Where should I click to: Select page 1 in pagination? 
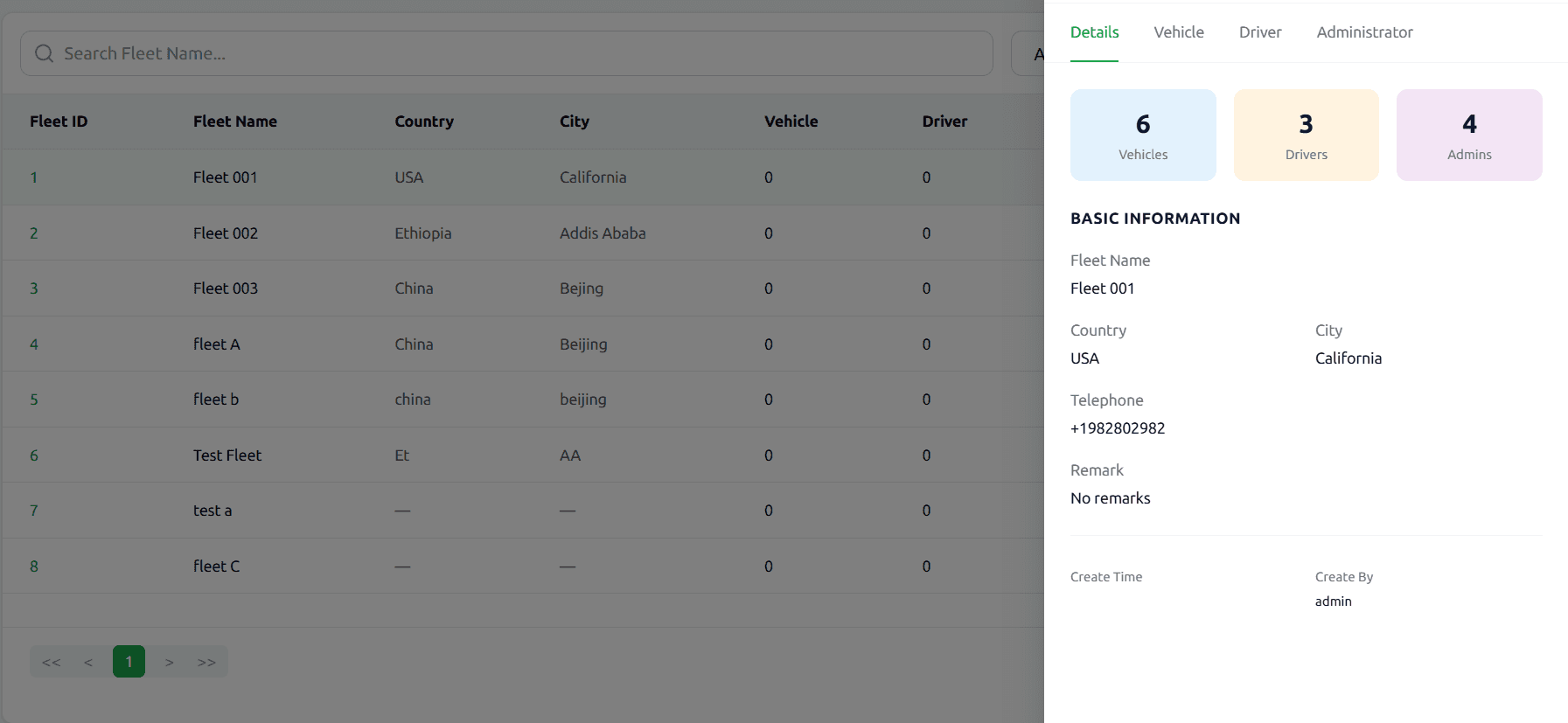(x=129, y=662)
